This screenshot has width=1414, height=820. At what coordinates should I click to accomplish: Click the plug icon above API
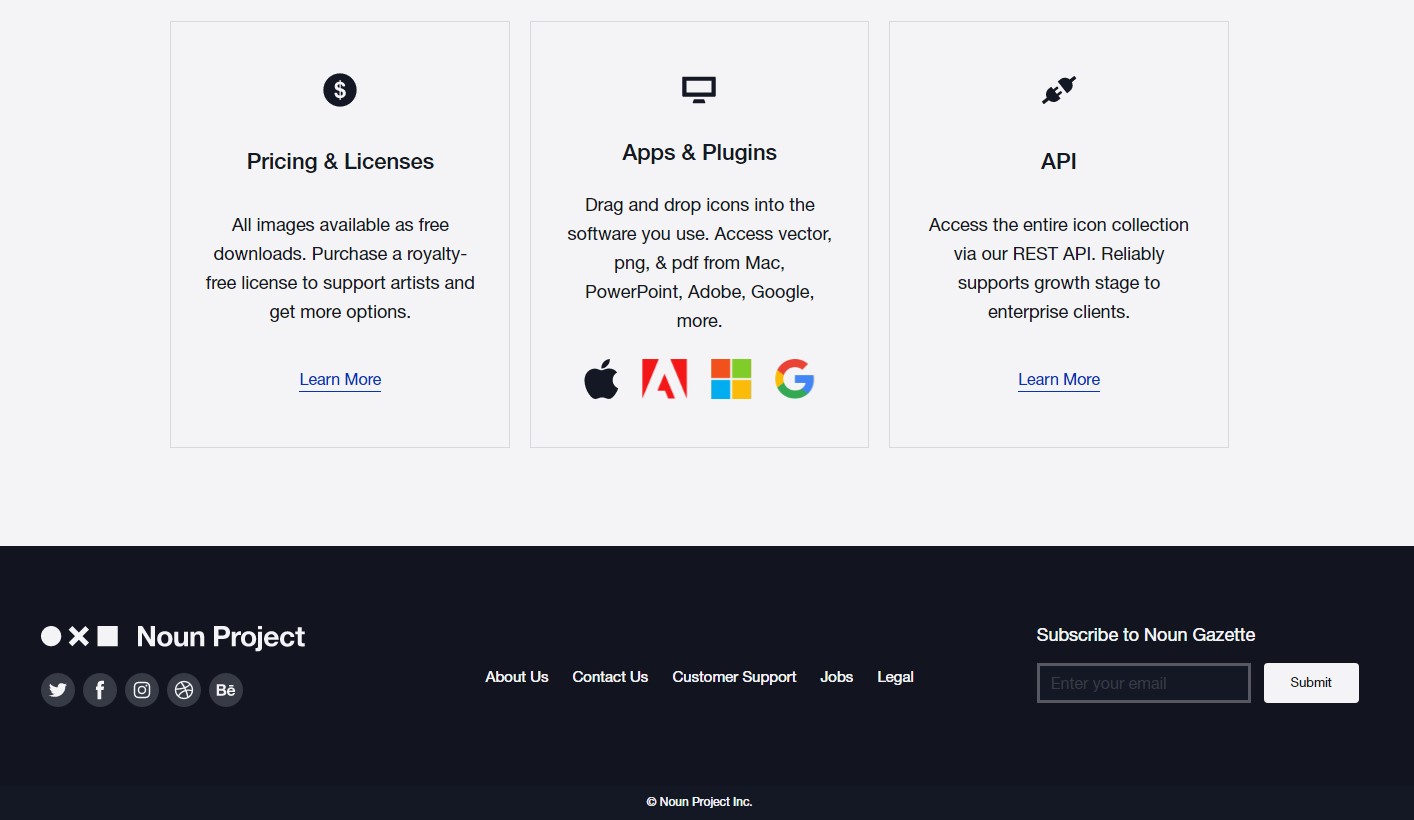click(x=1058, y=91)
